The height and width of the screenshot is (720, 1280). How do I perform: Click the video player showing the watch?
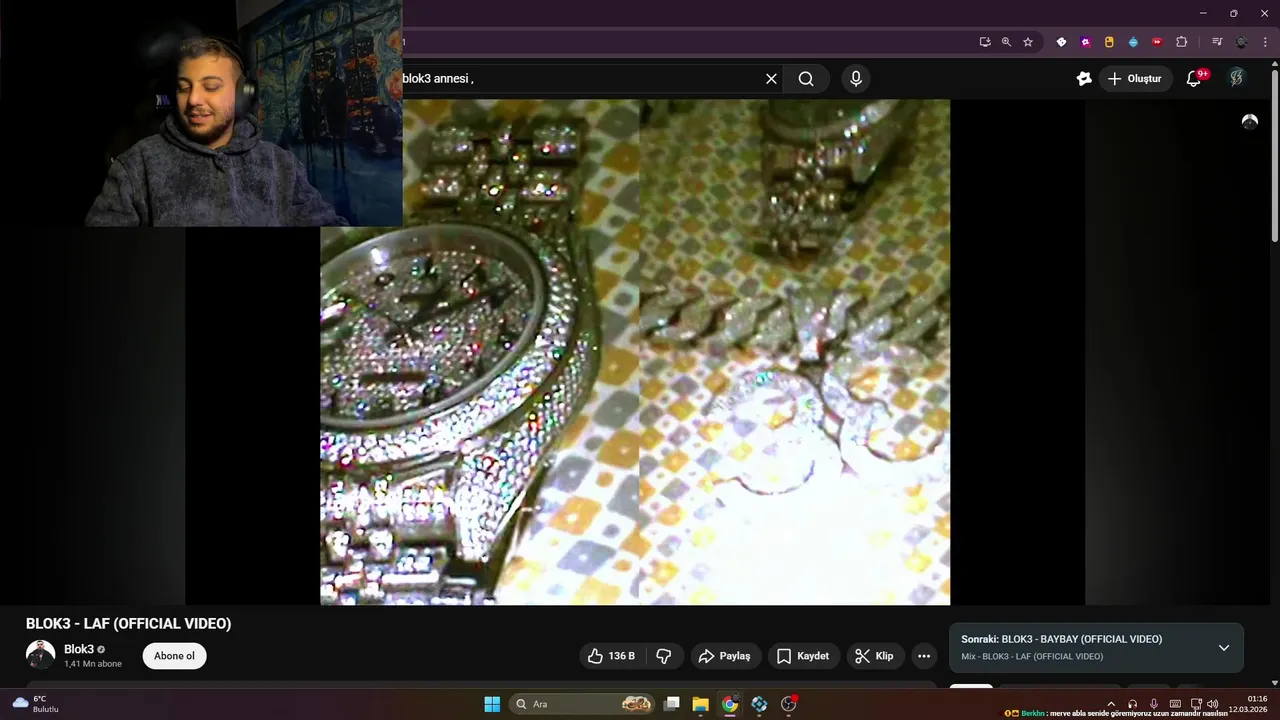coord(635,352)
